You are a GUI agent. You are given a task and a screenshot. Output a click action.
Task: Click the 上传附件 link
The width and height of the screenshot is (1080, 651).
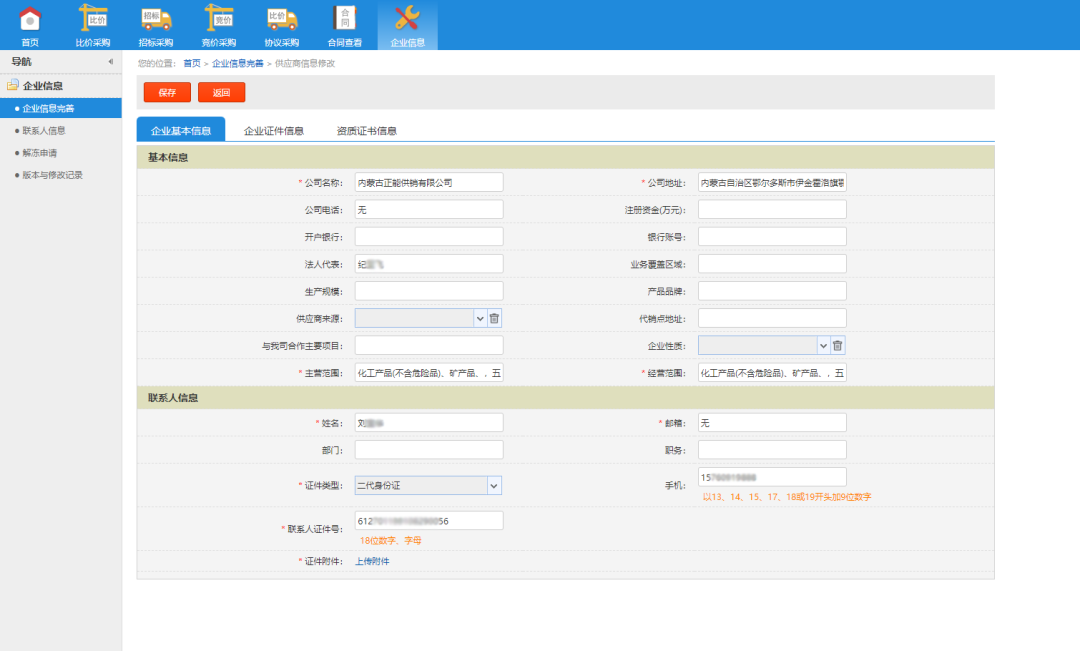[372, 561]
